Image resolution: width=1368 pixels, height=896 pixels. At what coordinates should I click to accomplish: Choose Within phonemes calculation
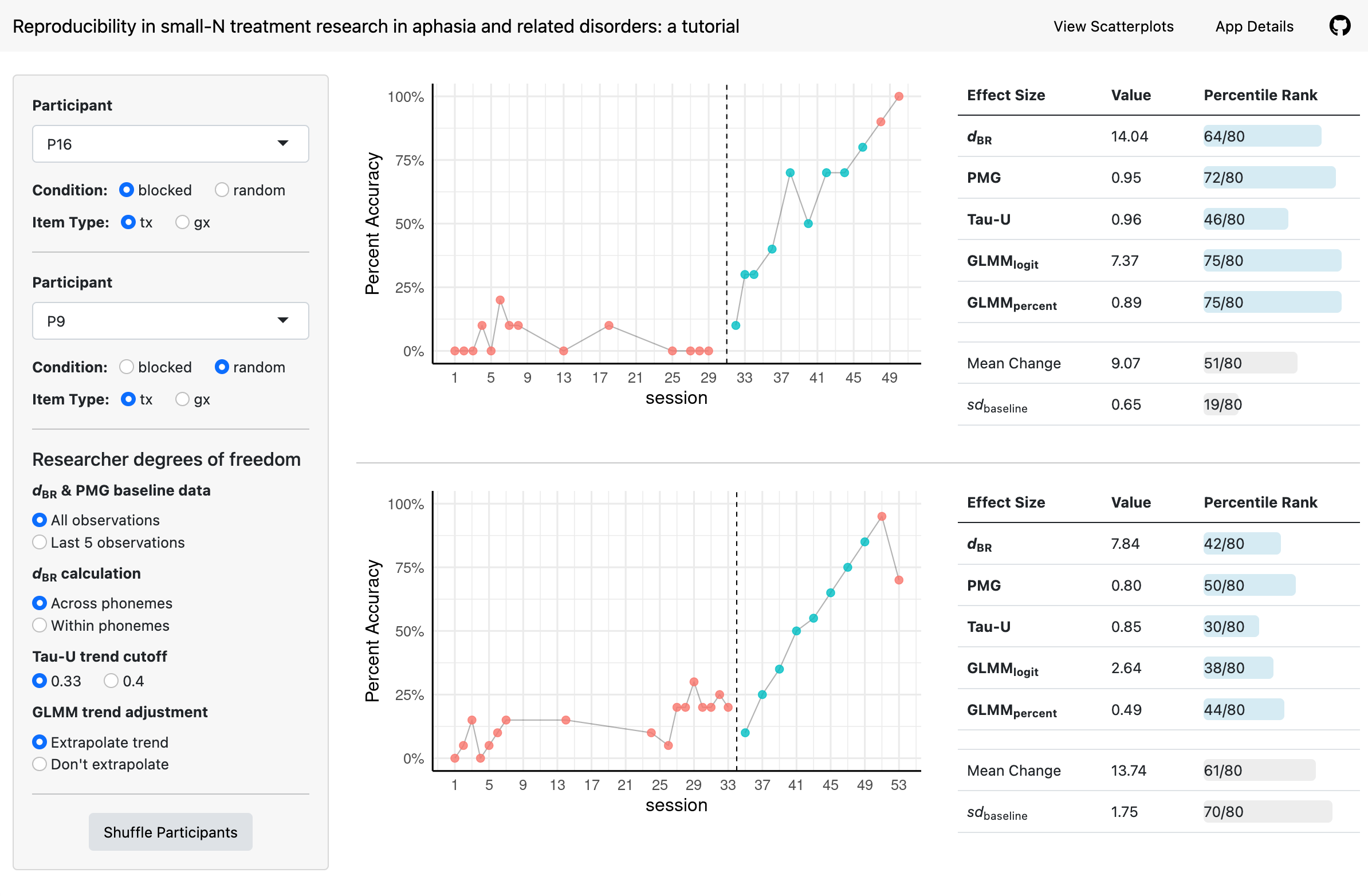pyautogui.click(x=40, y=625)
